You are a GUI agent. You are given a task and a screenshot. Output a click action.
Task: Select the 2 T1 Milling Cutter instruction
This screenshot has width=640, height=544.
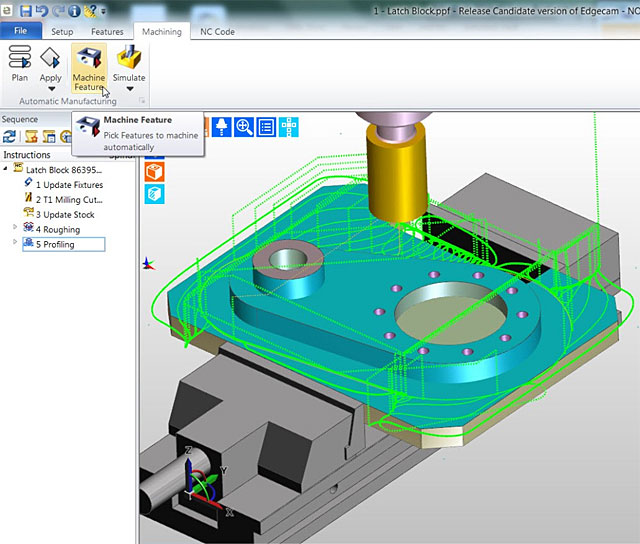69,200
